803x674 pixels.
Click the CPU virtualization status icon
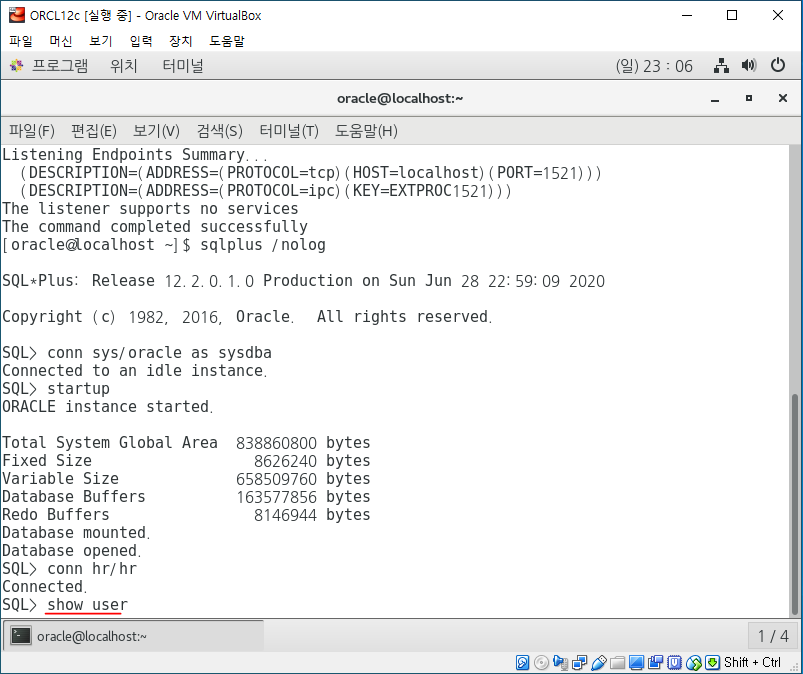[674, 662]
